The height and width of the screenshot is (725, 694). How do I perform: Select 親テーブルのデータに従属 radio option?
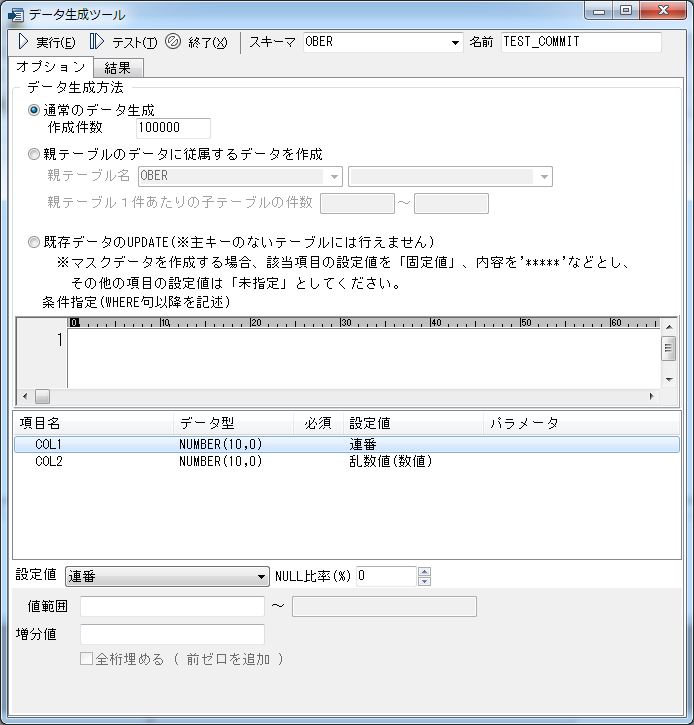point(35,154)
